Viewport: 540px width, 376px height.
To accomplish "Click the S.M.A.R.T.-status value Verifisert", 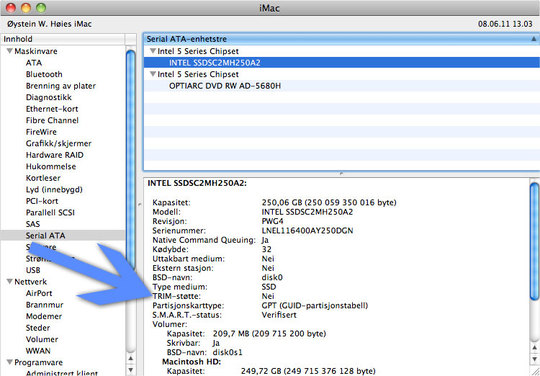I will coord(279,315).
